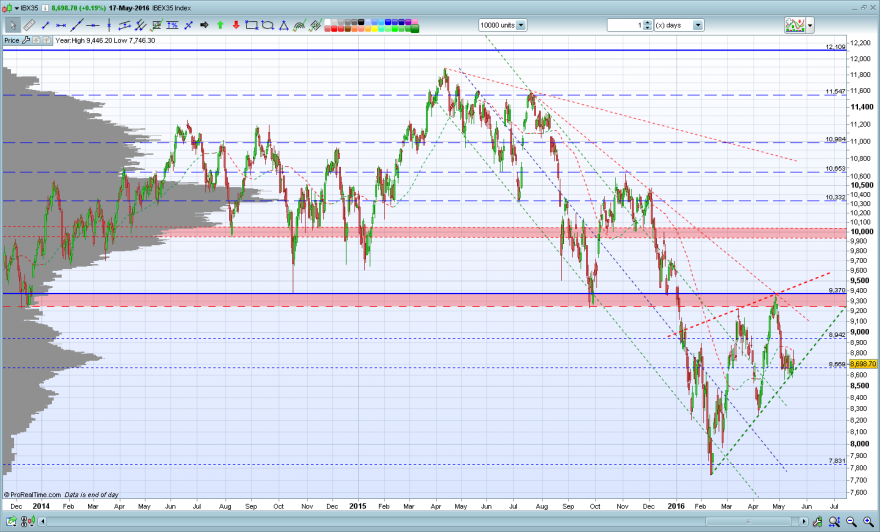Select the diagonal cross line tool
The image size is (880, 532).
(x=189, y=25)
